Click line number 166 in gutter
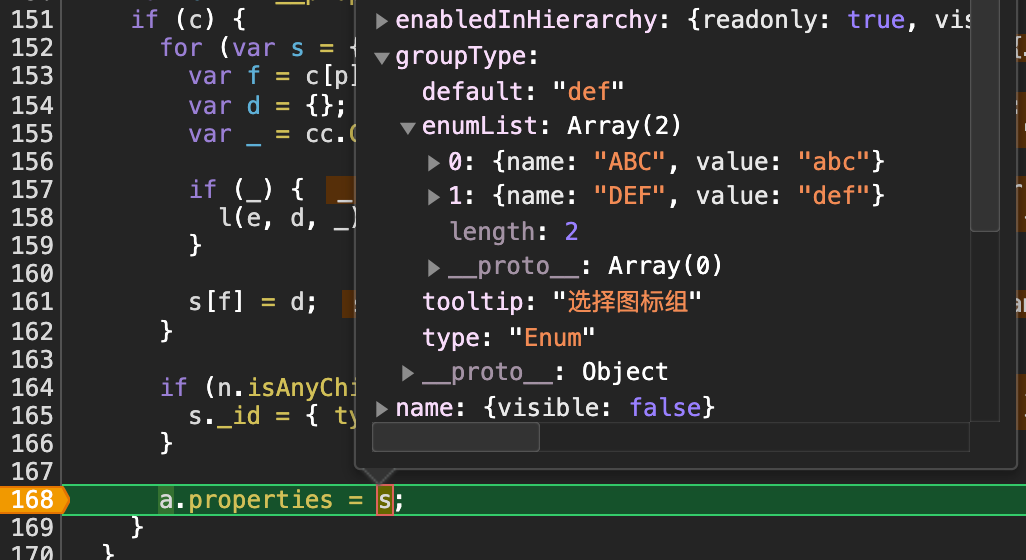Viewport: 1026px width, 560px height. pyautogui.click(x=32, y=444)
